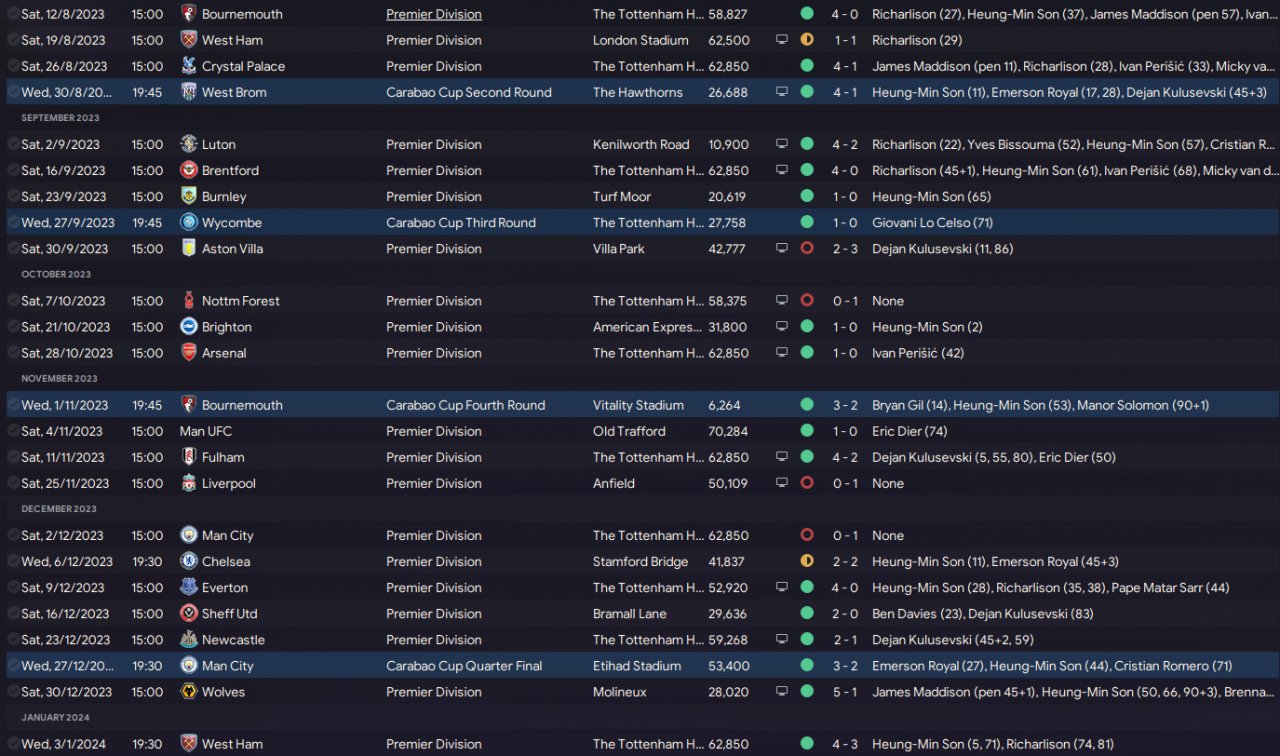
Task: Click the green win indicator on the Burnley row
Action: [807, 196]
